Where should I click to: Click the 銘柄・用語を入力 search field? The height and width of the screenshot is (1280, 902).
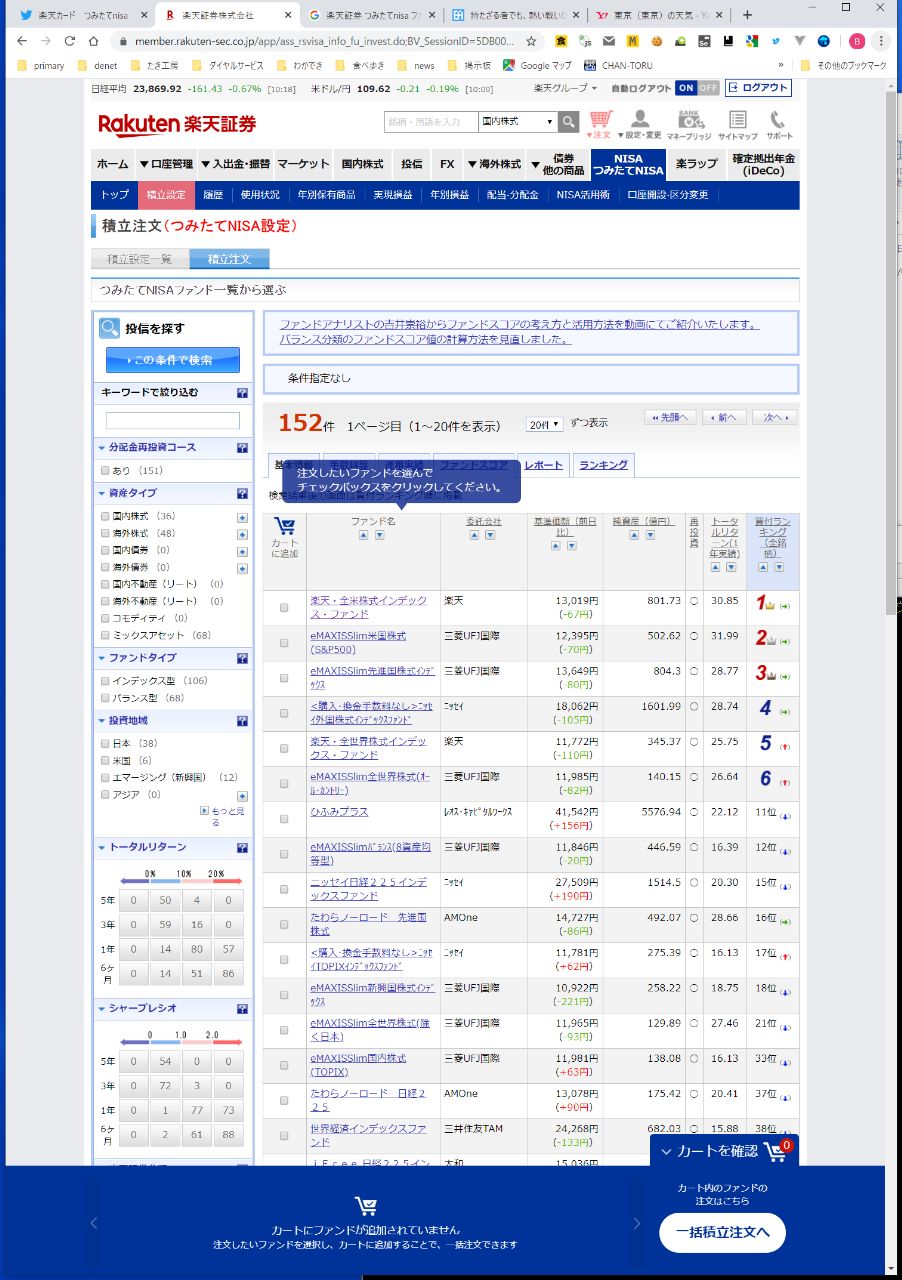(x=431, y=122)
